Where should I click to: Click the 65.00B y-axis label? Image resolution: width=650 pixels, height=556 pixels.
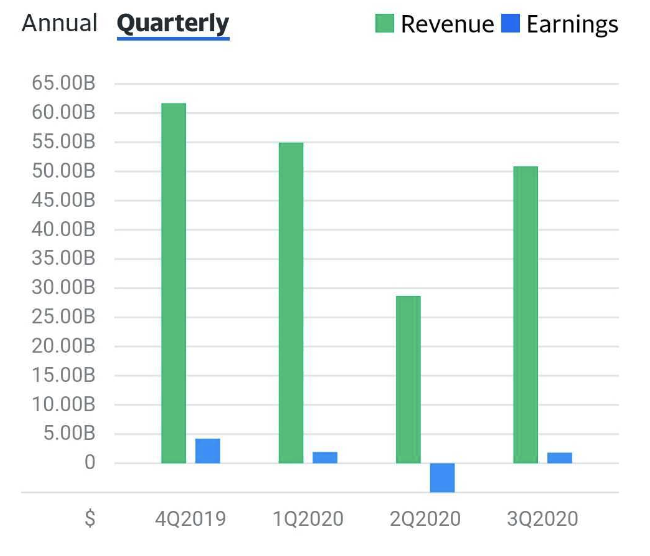(x=63, y=83)
